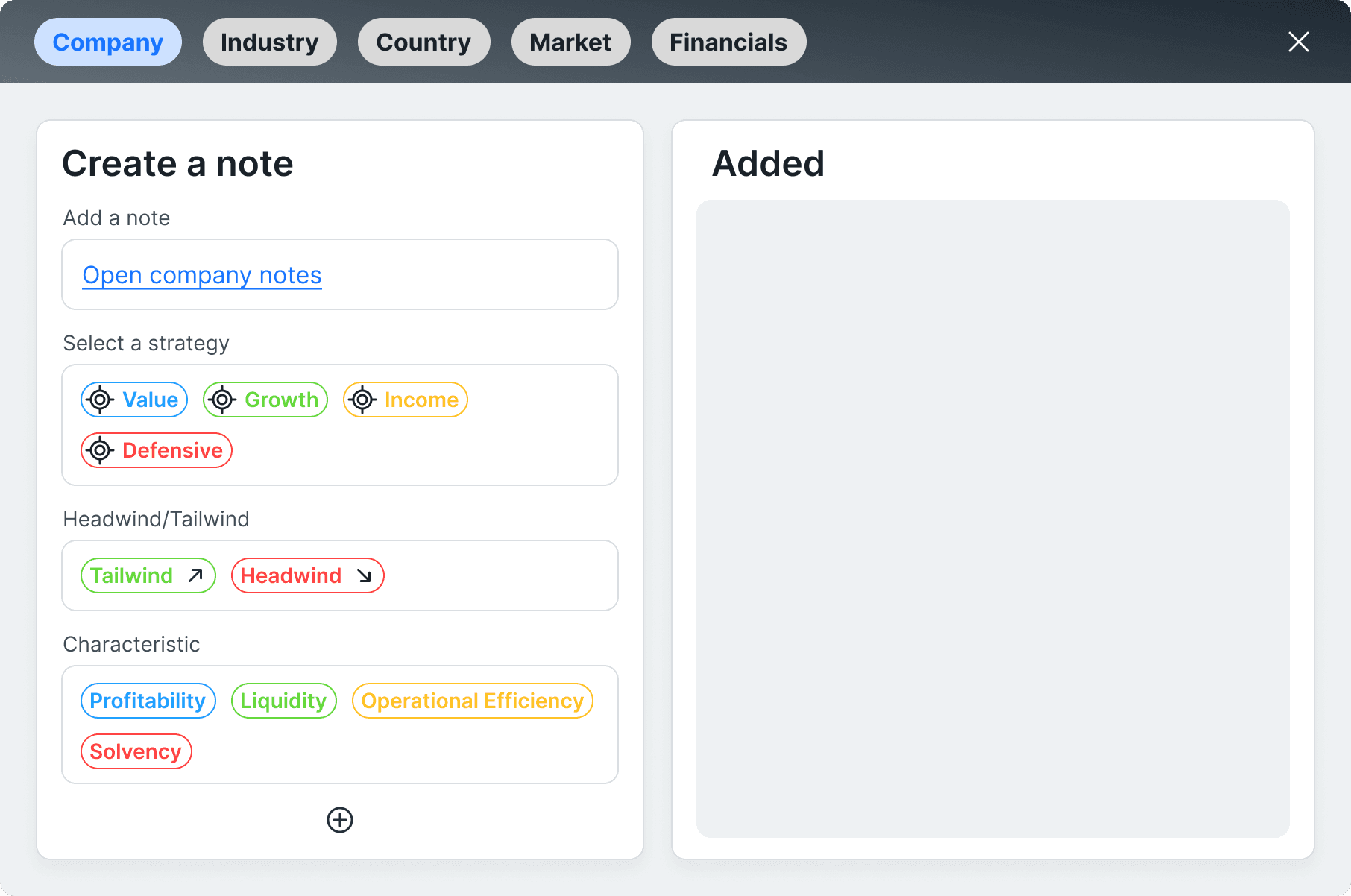Click the Tailwind up-right arrow icon
This screenshot has width=1351, height=896.
pyautogui.click(x=195, y=575)
